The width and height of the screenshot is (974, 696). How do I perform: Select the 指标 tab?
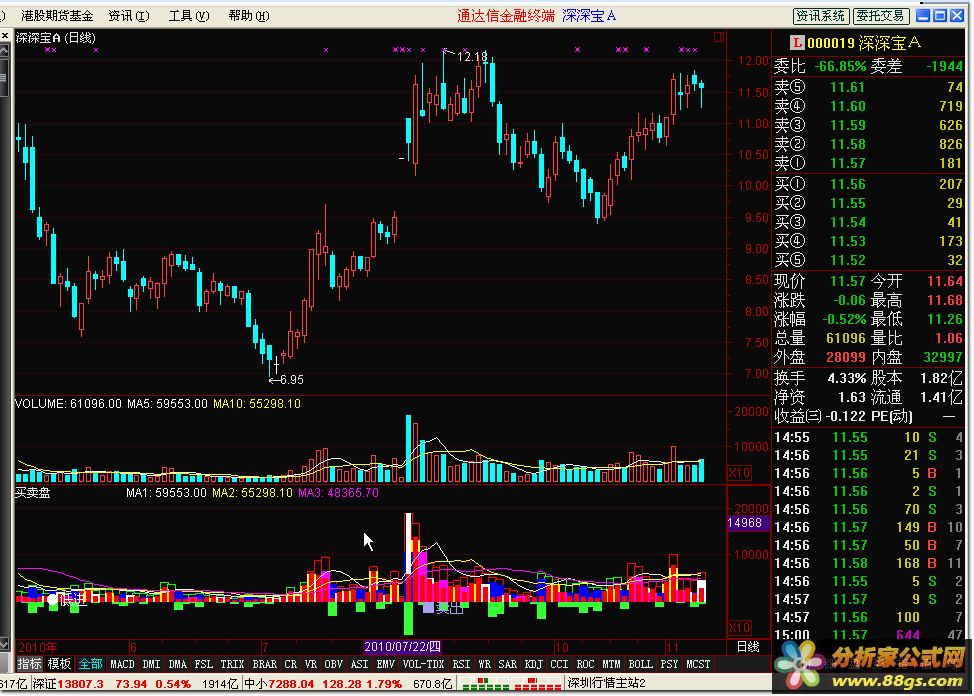pos(29,664)
